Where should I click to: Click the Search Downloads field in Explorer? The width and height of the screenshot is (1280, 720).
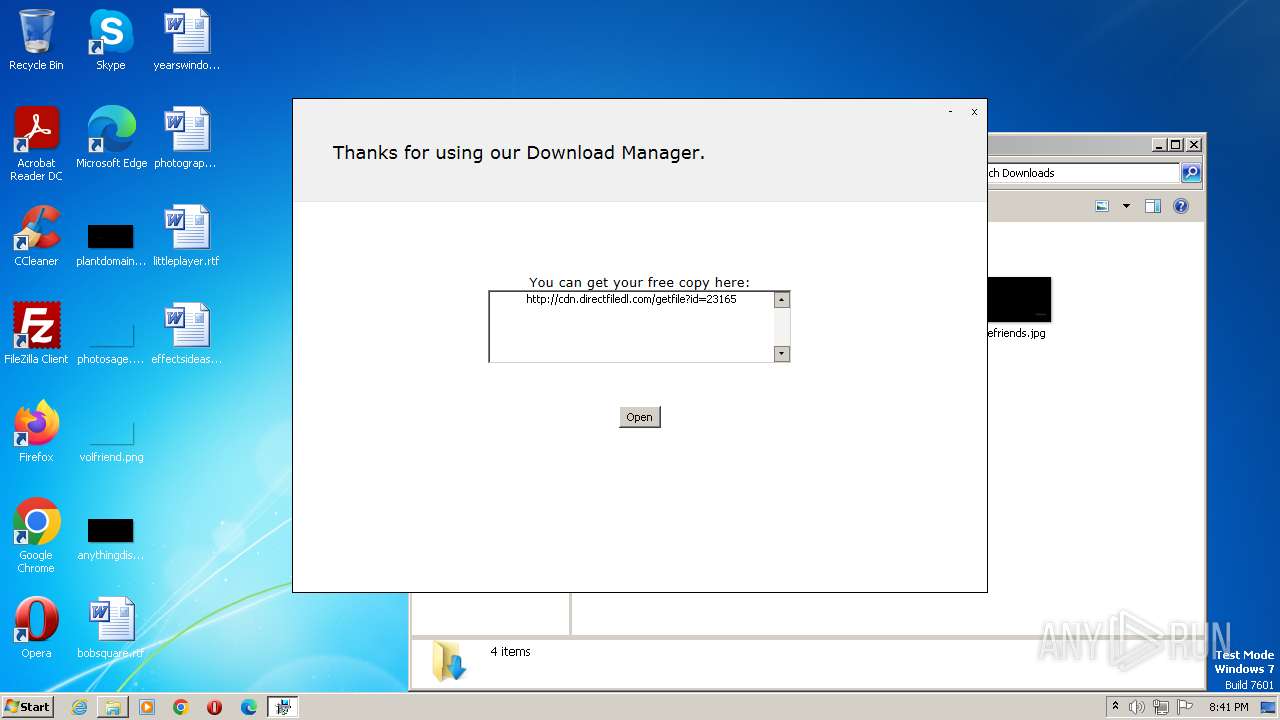click(x=1083, y=173)
